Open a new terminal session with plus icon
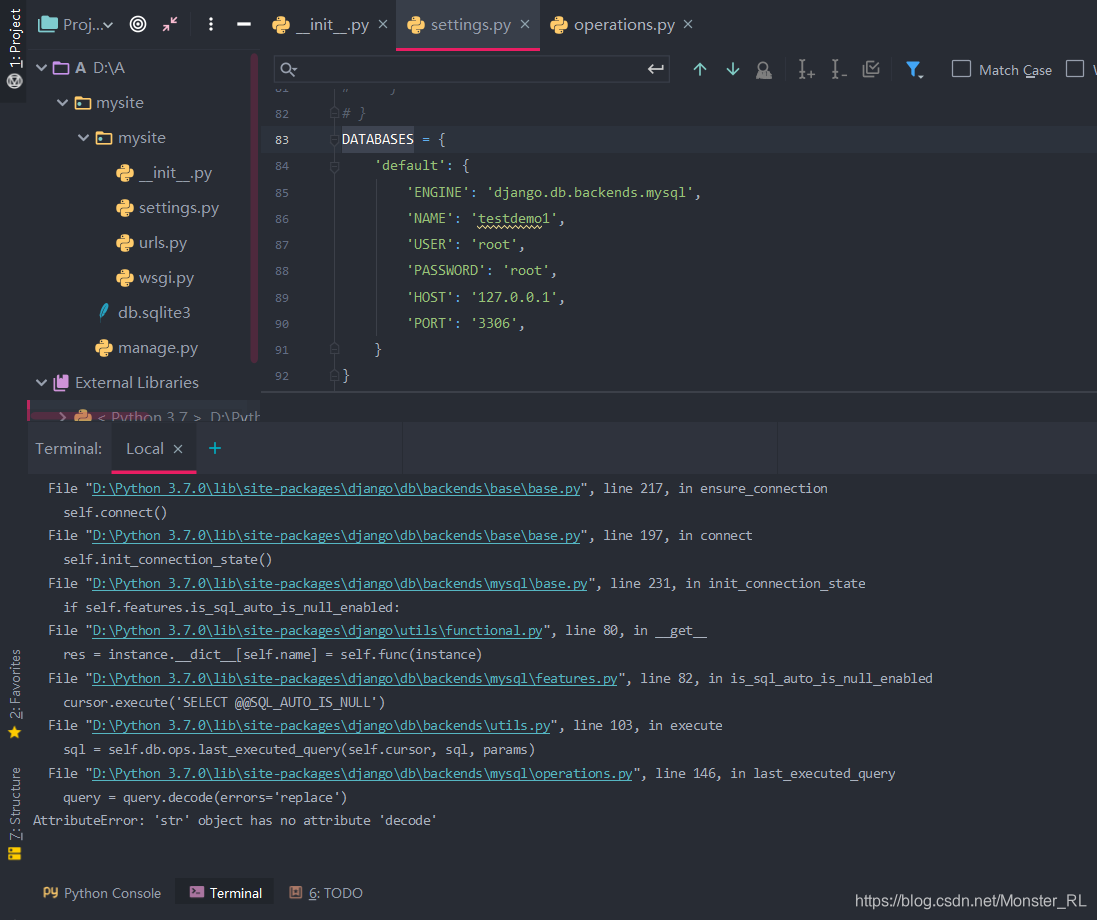1097x920 pixels. (x=214, y=448)
